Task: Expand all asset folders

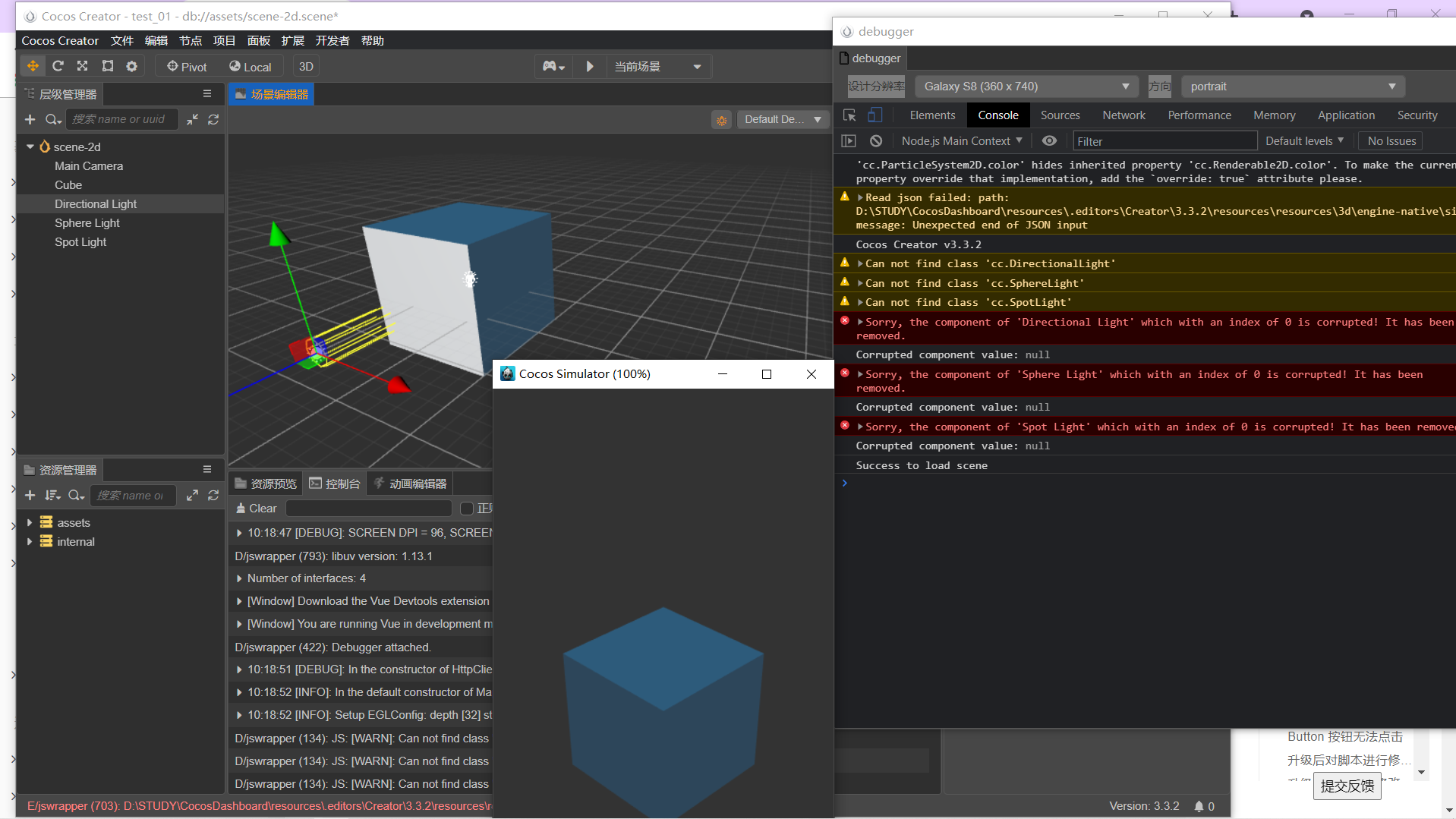Action: 193,495
